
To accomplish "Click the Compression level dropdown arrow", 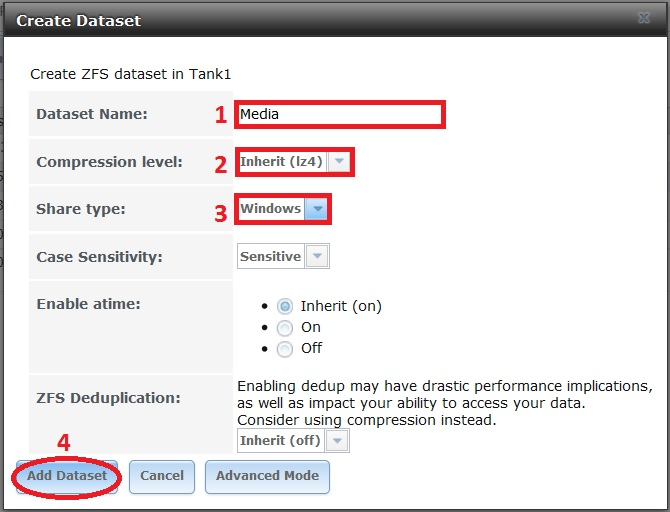I will [x=339, y=162].
